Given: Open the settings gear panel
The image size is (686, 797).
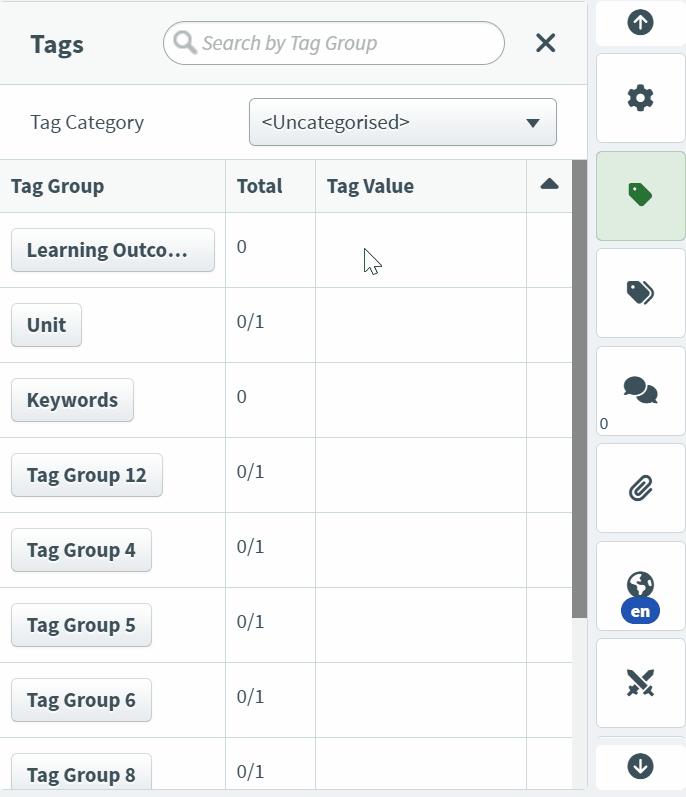Looking at the screenshot, I should [x=640, y=98].
